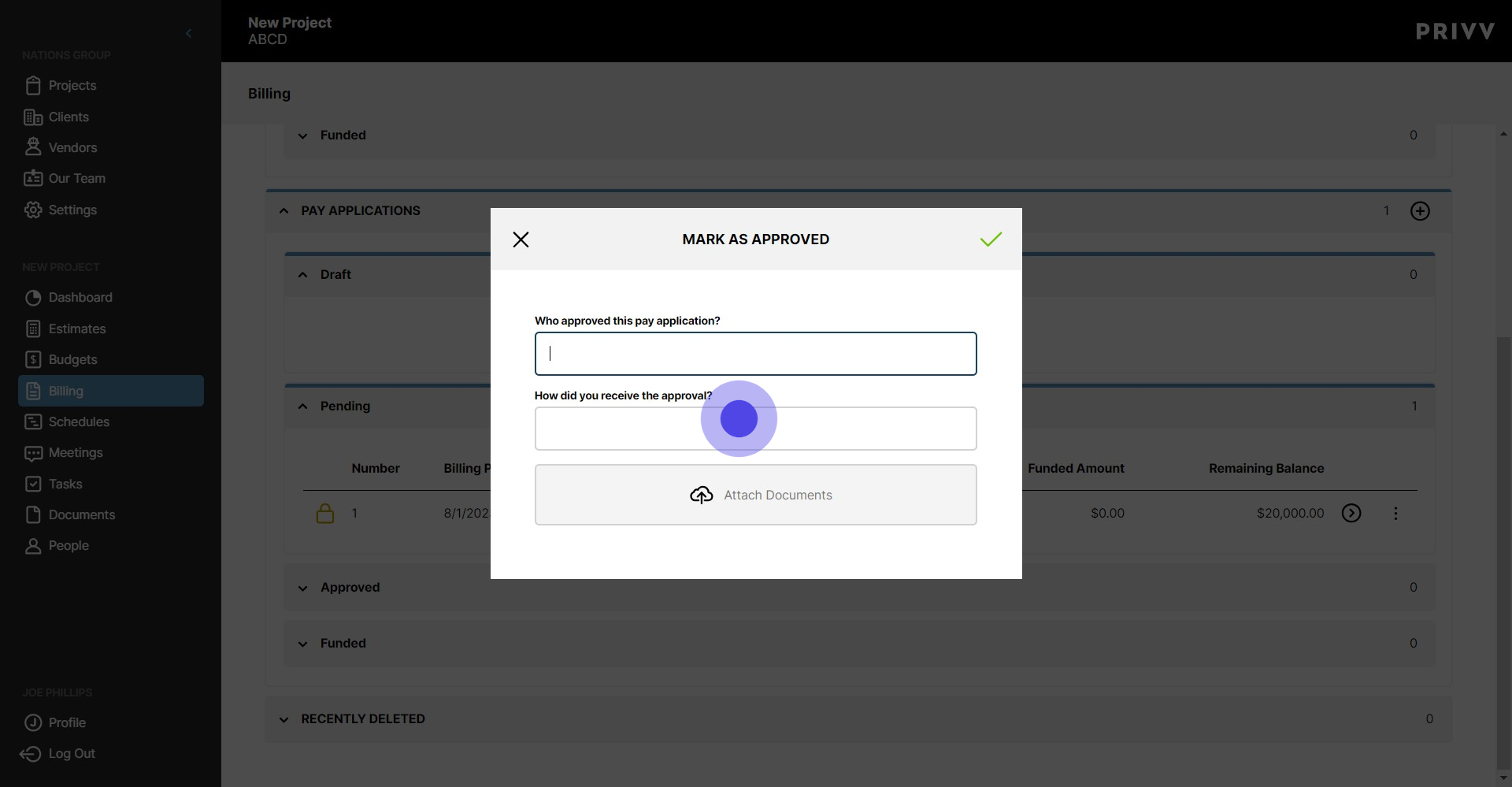The height and width of the screenshot is (787, 1512).
Task: Open the Budgets page
Action: coord(72,359)
